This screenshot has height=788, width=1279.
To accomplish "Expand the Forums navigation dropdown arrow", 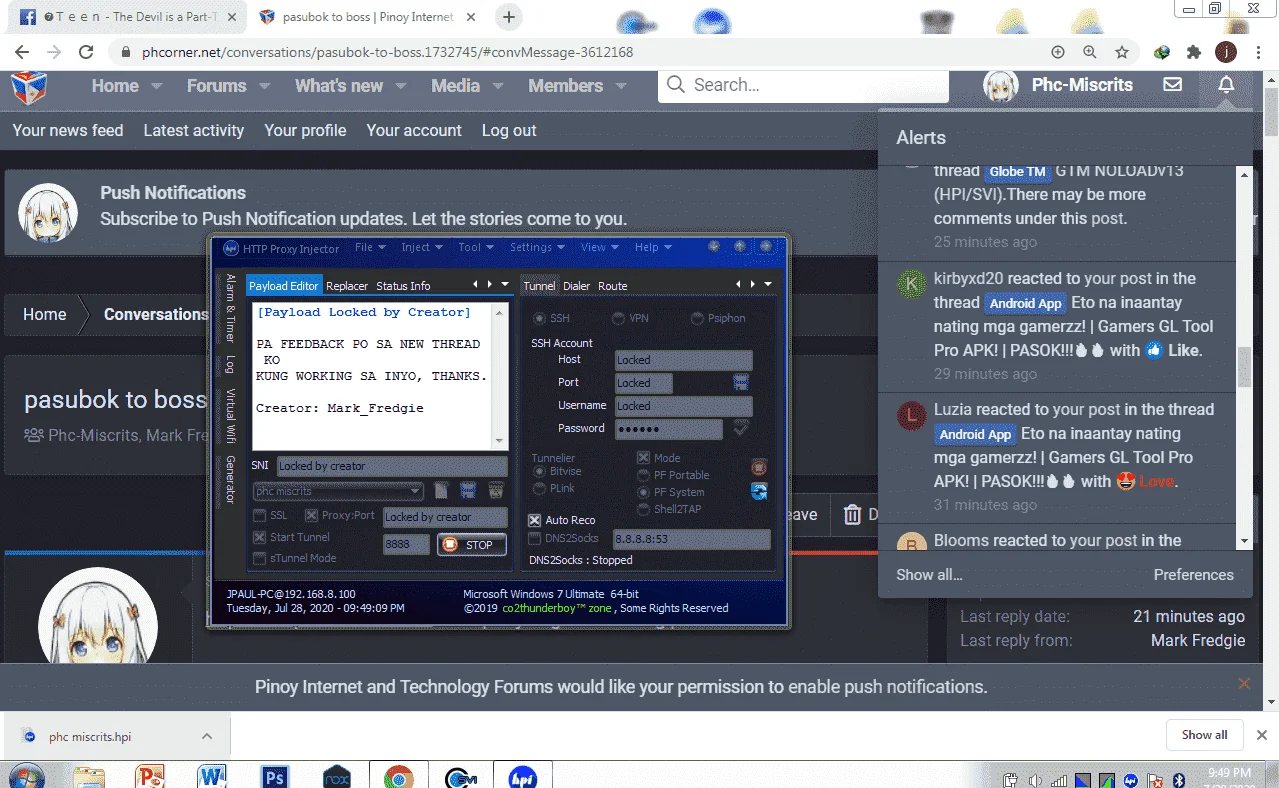I will (264, 87).
